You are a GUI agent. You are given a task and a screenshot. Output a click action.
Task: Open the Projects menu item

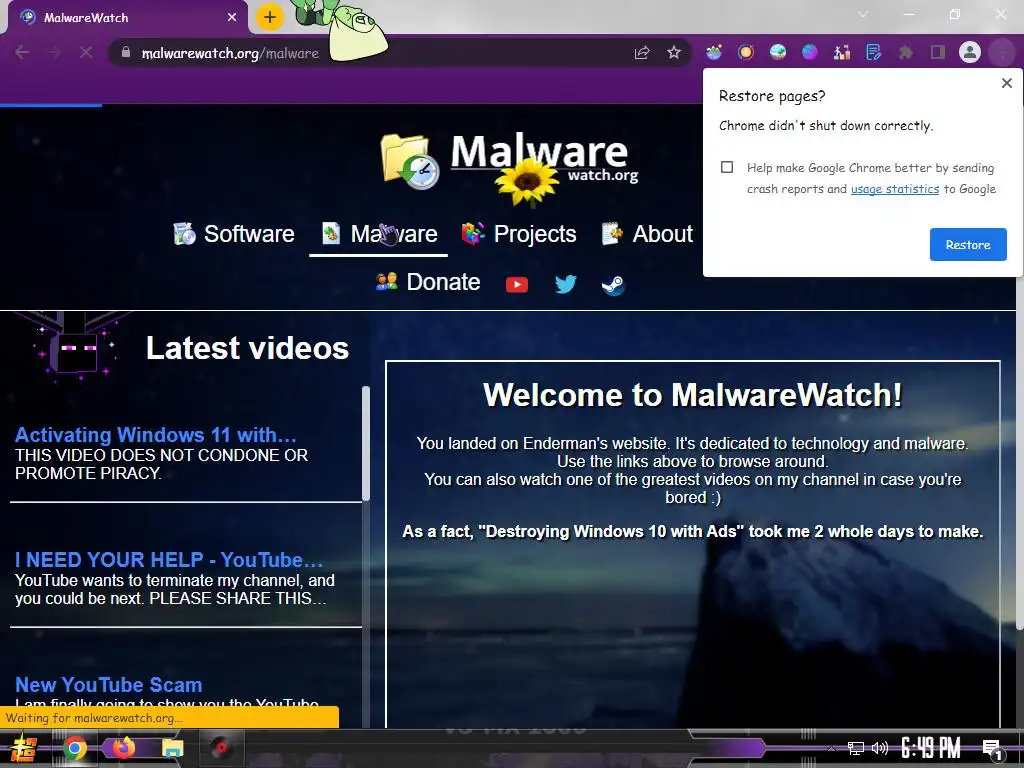(x=519, y=234)
